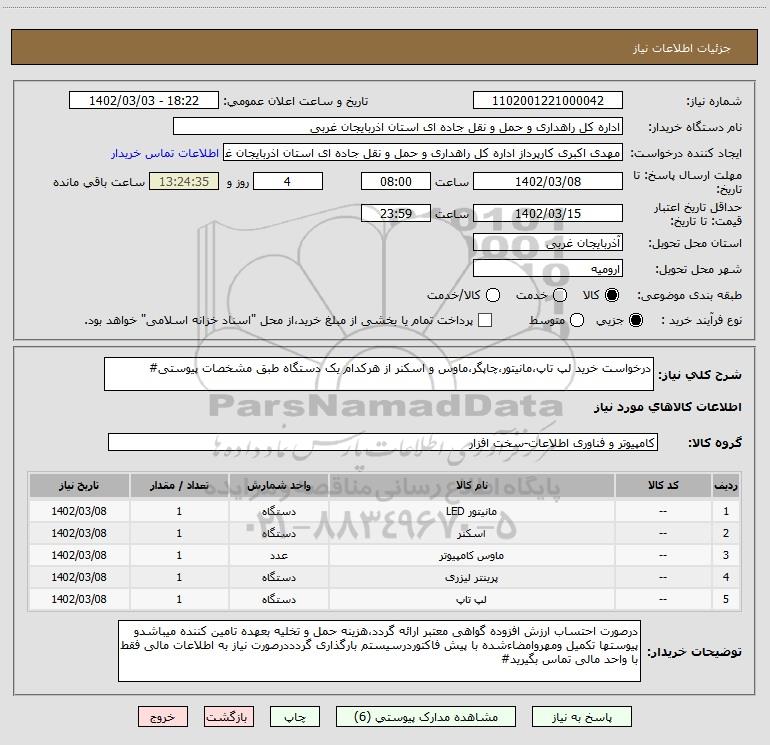
Task: Select the کالا/خدمت radio button
Action: 493,295
